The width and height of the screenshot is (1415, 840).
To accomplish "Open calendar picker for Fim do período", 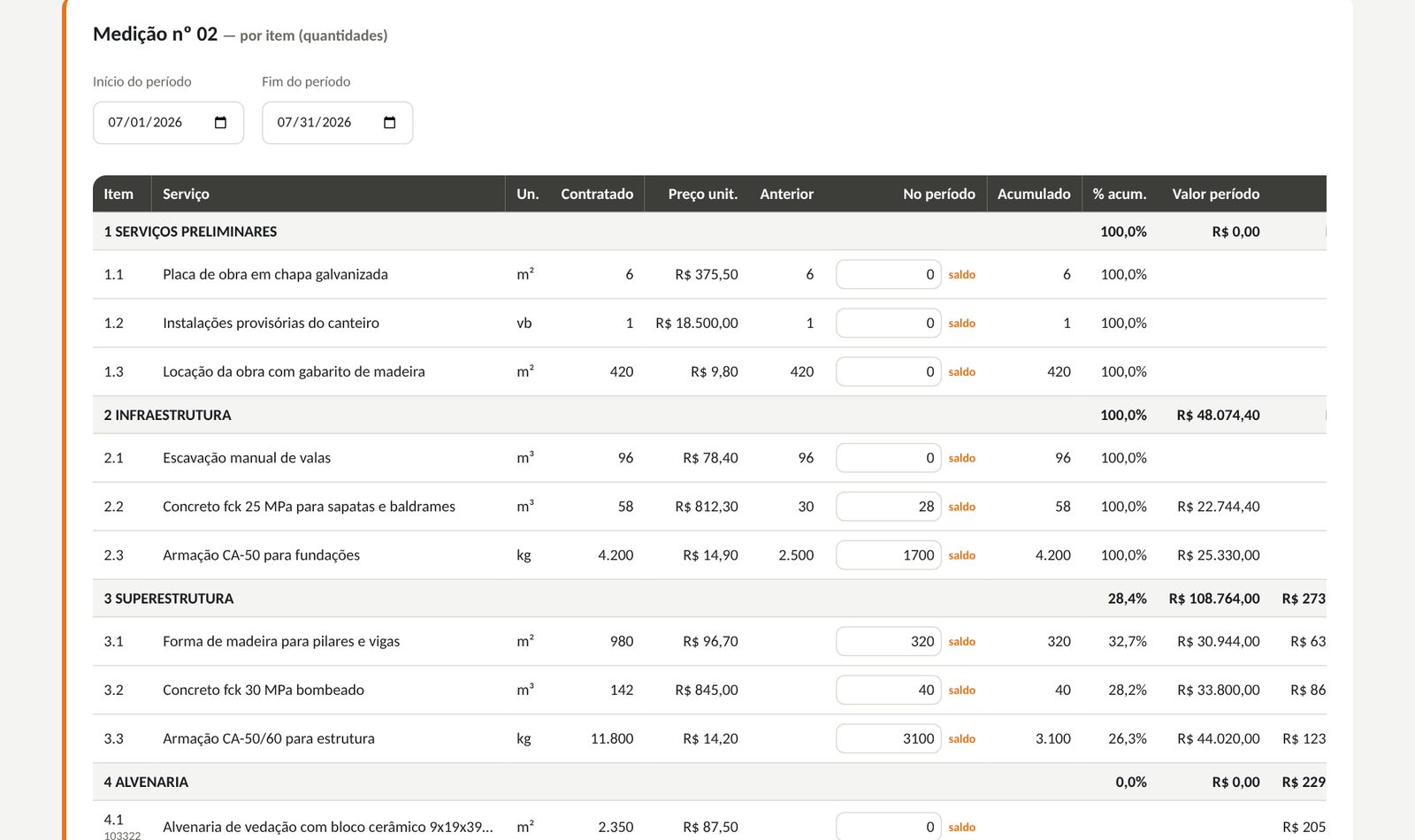I will tap(389, 122).
